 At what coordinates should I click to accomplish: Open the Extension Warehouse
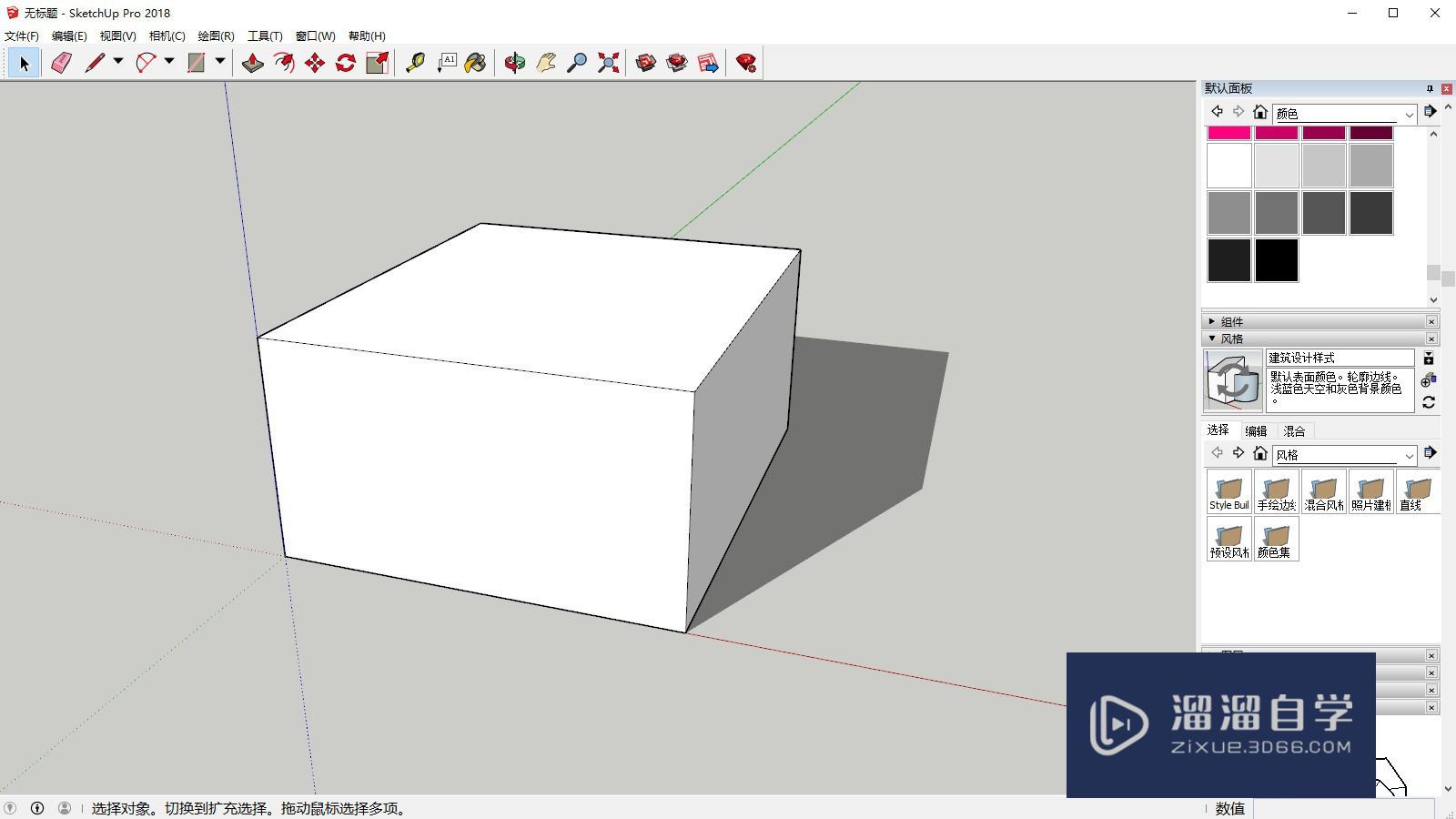coord(677,63)
